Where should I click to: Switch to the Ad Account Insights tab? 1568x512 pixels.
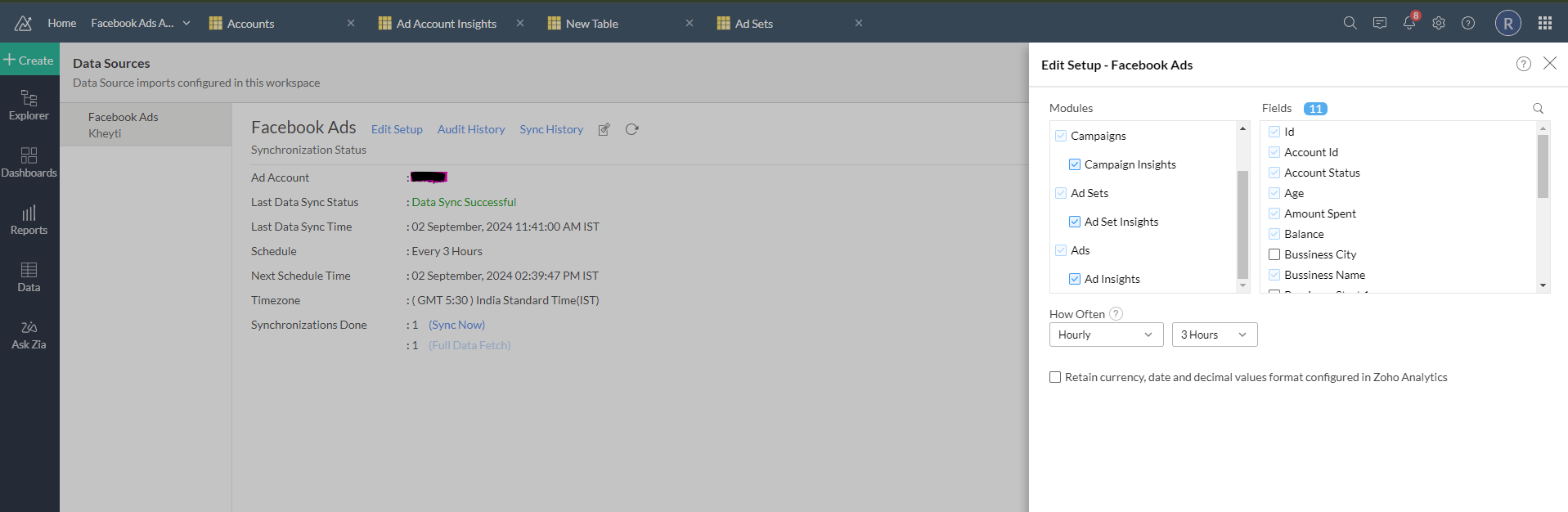coord(446,24)
